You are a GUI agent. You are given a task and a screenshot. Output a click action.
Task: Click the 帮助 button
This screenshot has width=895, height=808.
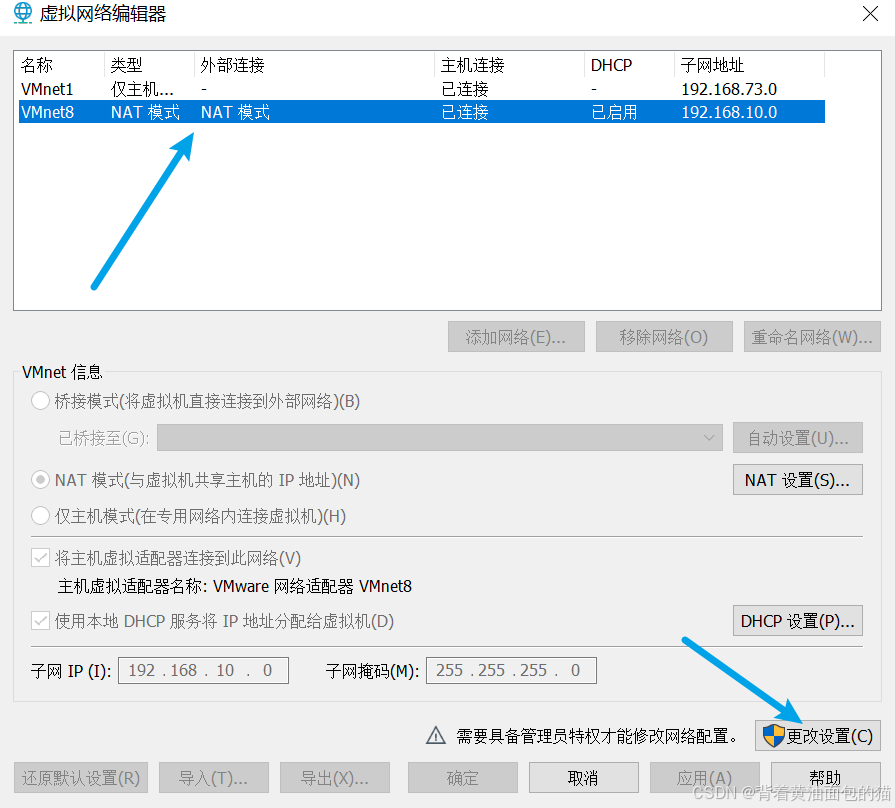825,777
